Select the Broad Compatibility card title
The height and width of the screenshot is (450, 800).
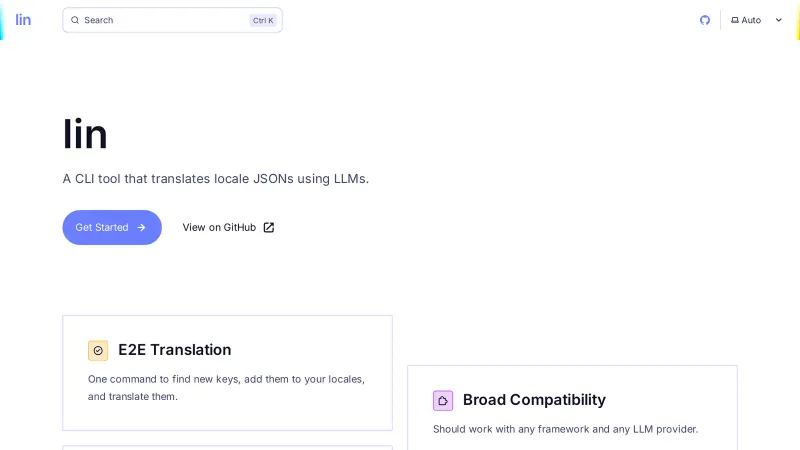point(534,400)
